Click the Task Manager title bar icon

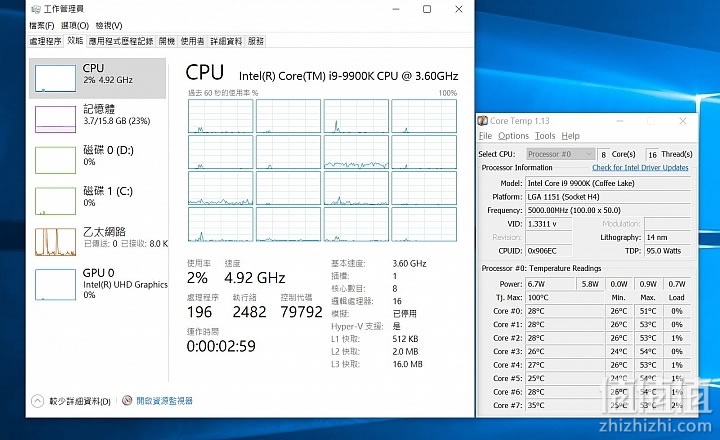(36, 9)
